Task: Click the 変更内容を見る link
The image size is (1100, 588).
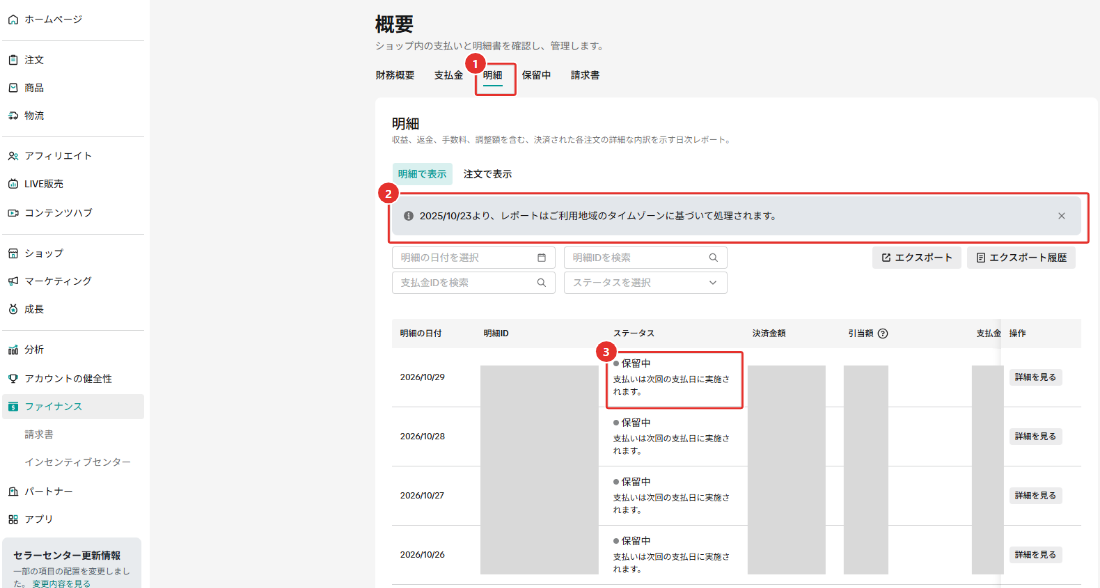Action: click(x=61, y=583)
